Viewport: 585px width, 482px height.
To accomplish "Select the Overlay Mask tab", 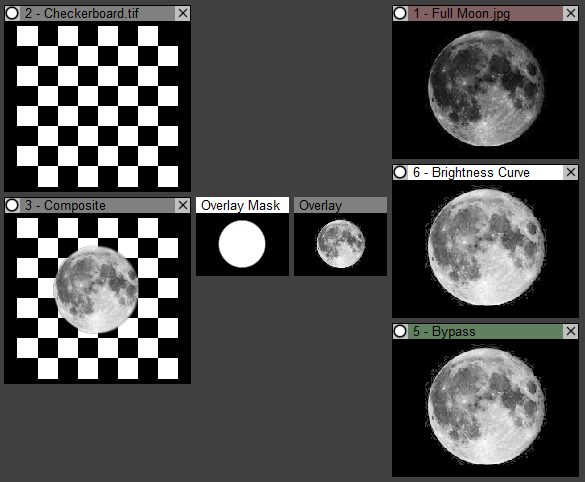I will 242,205.
